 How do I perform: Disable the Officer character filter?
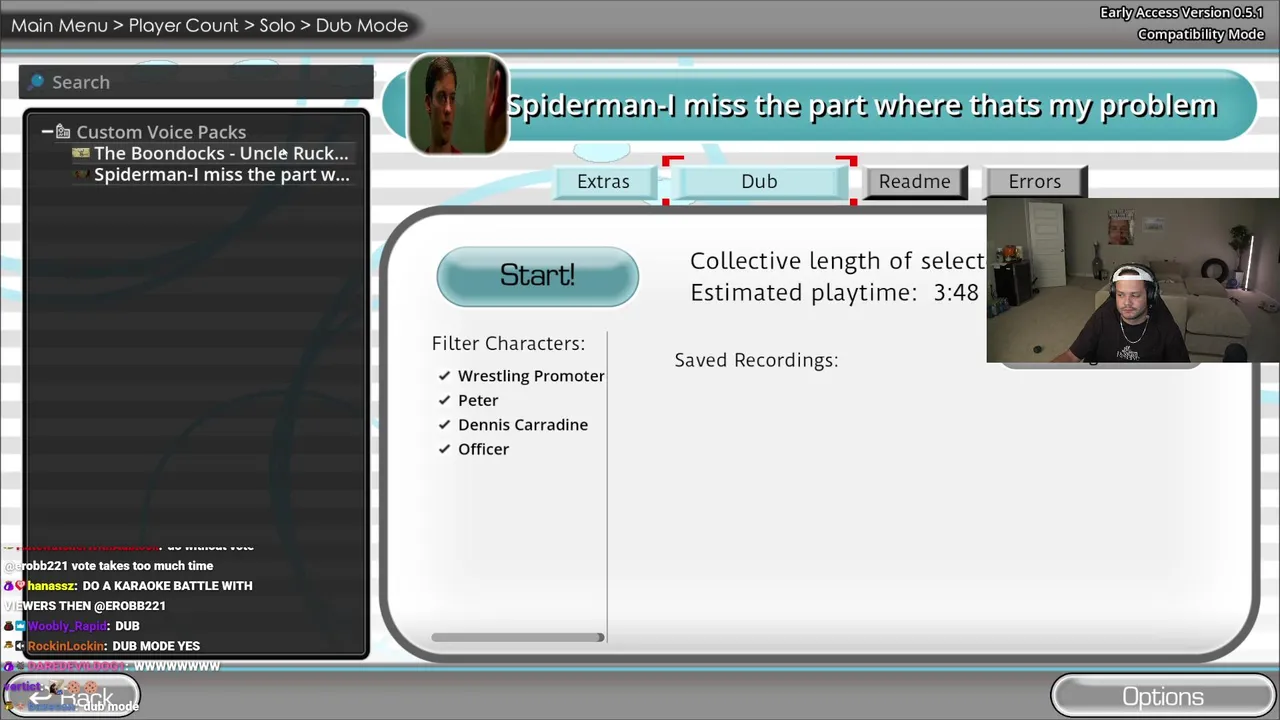click(x=444, y=449)
